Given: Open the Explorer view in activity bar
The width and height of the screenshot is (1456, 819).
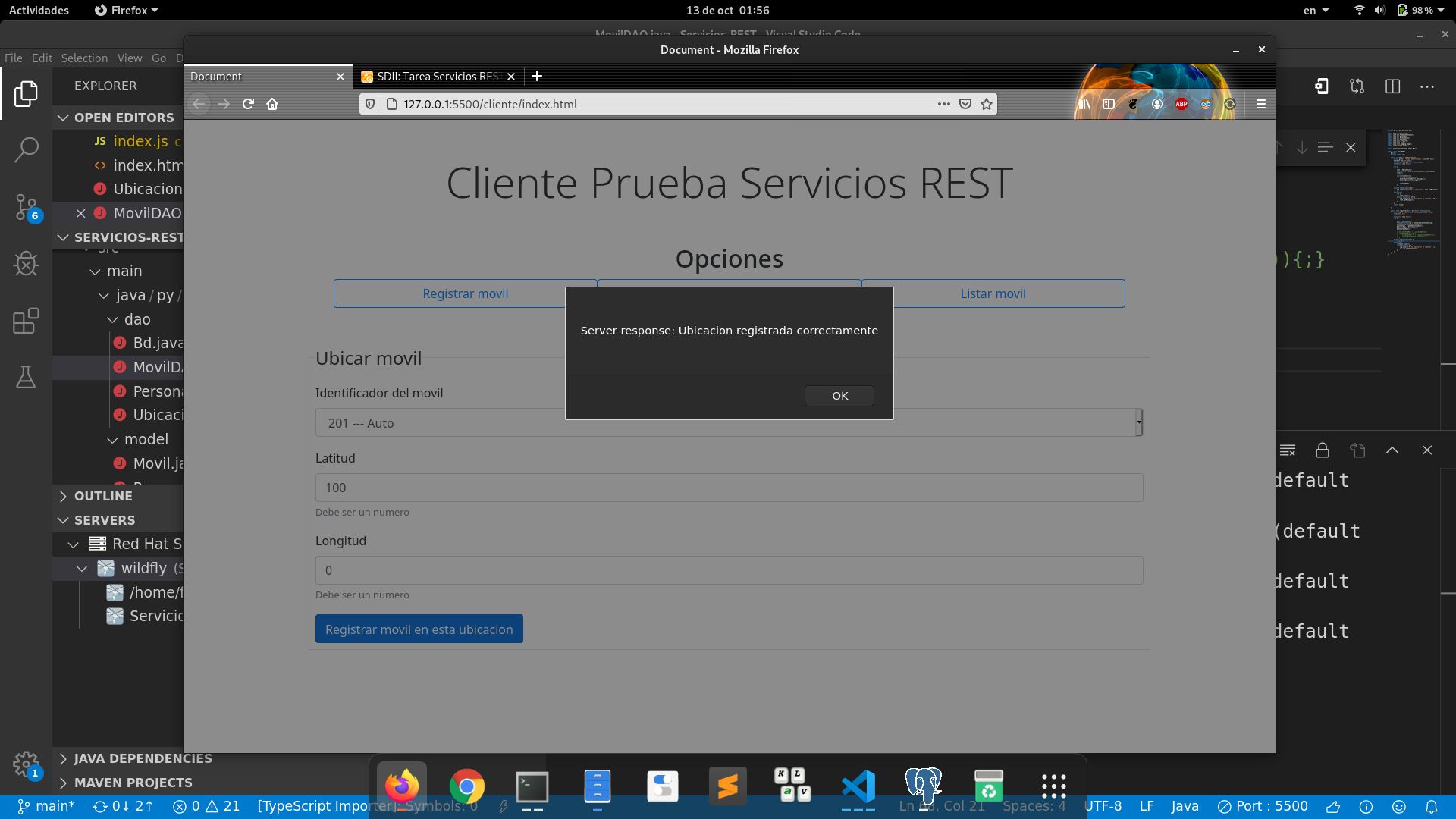Looking at the screenshot, I should (26, 93).
